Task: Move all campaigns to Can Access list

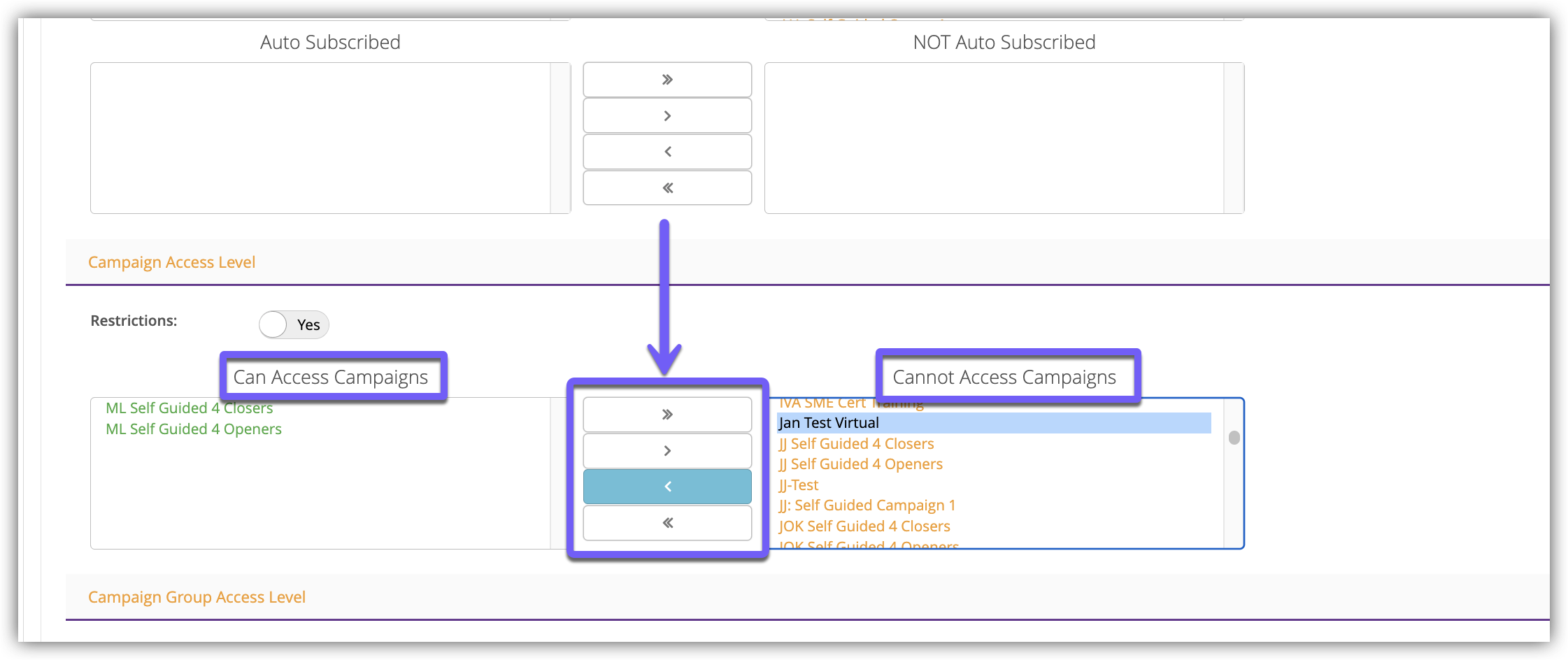Action: point(667,523)
